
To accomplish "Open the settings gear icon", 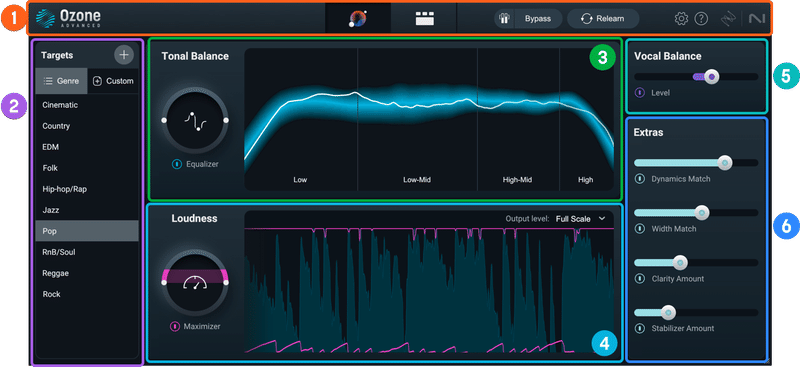I will point(681,19).
